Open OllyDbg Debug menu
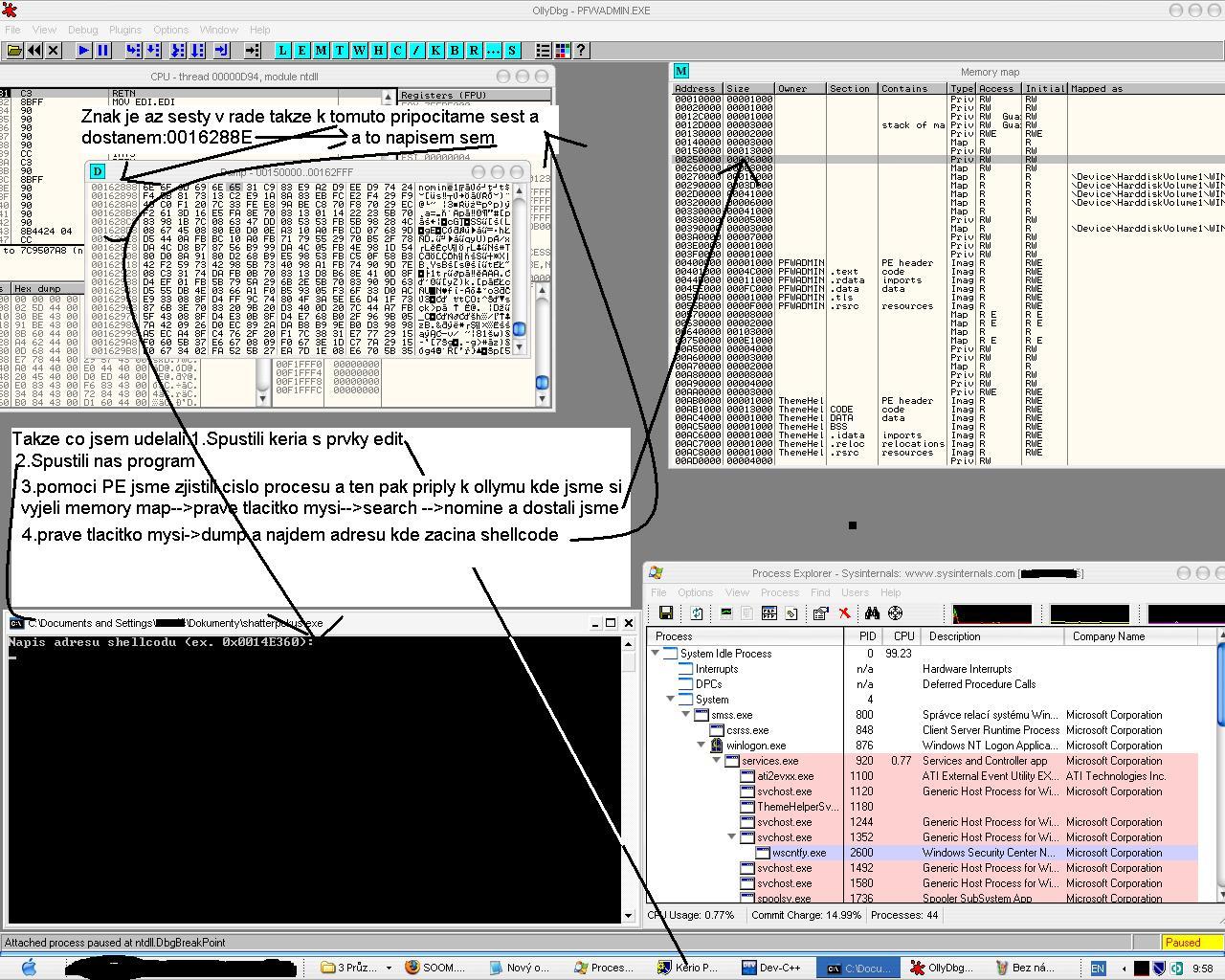The image size is (1225, 980). tap(82, 30)
